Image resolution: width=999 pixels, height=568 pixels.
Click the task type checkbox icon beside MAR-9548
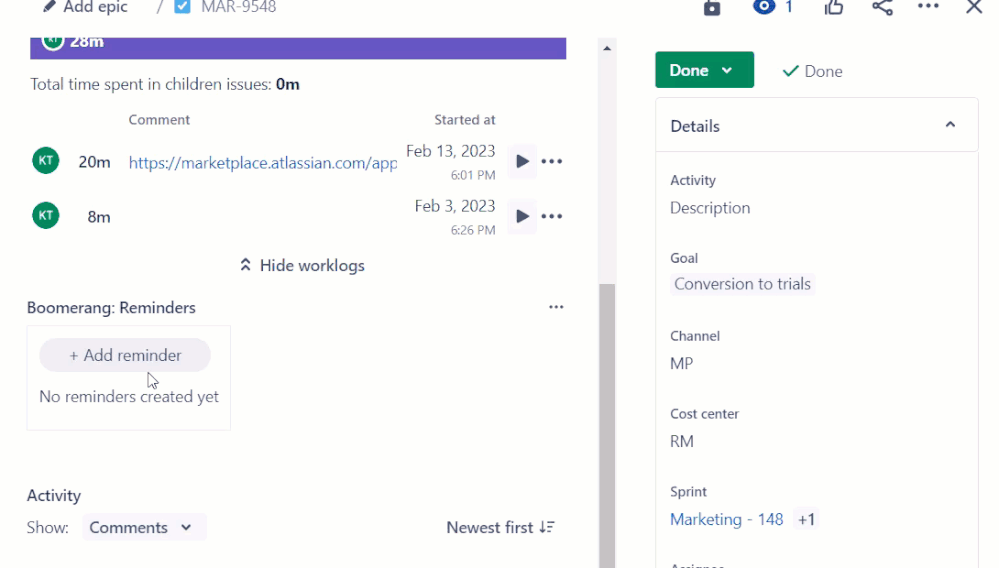click(x=182, y=6)
